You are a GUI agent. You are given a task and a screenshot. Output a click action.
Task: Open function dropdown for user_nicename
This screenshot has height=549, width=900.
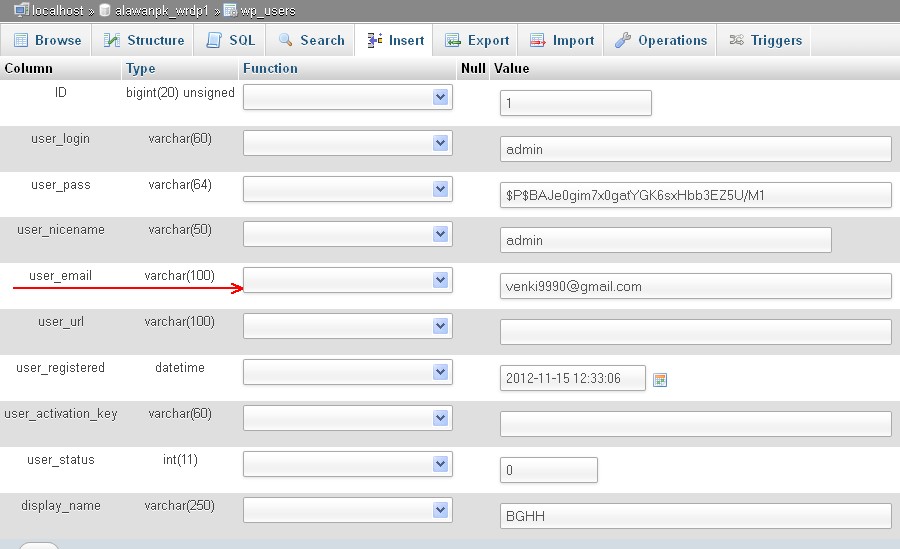pyautogui.click(x=348, y=234)
